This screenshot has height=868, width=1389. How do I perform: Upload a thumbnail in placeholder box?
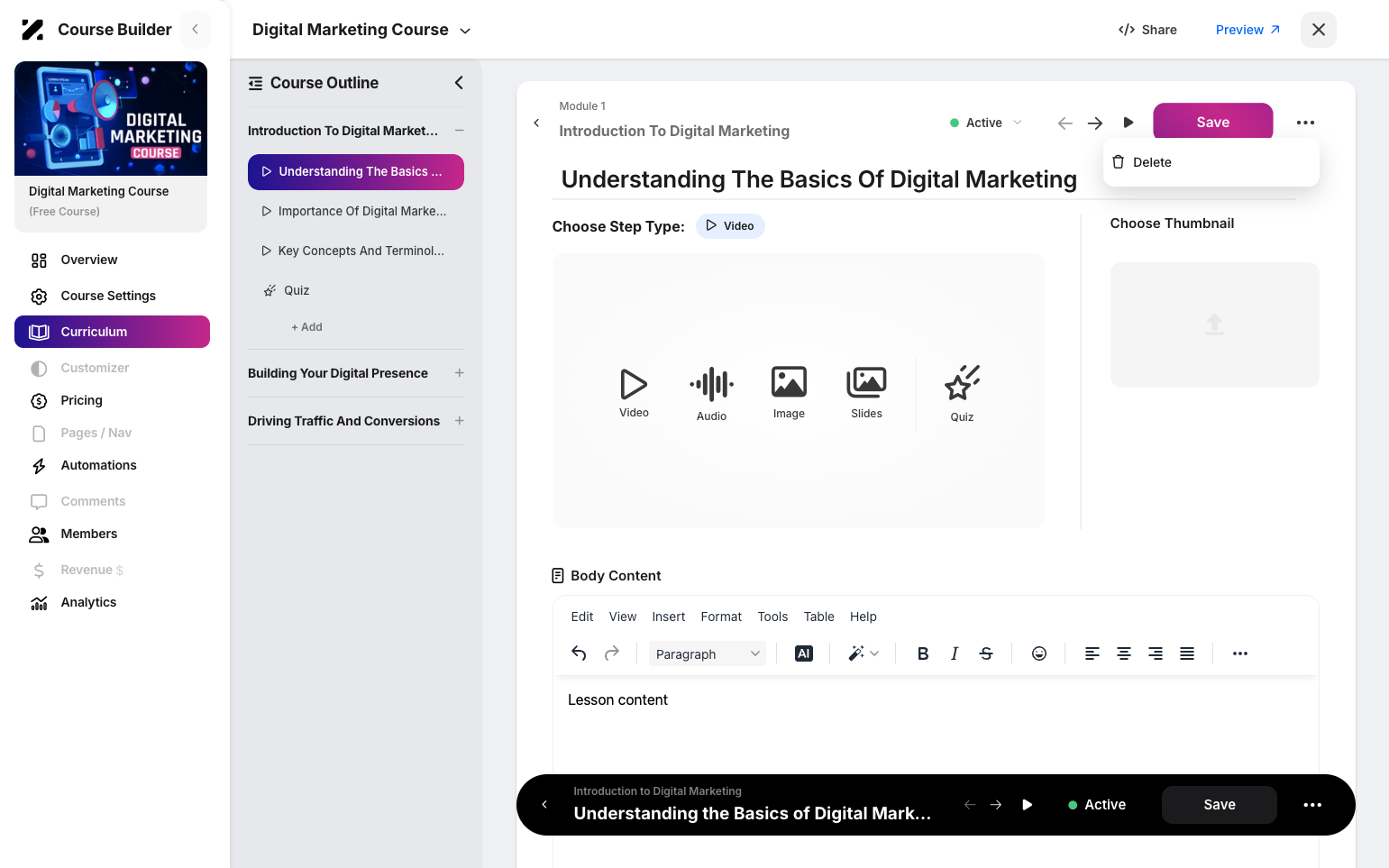coord(1214,324)
